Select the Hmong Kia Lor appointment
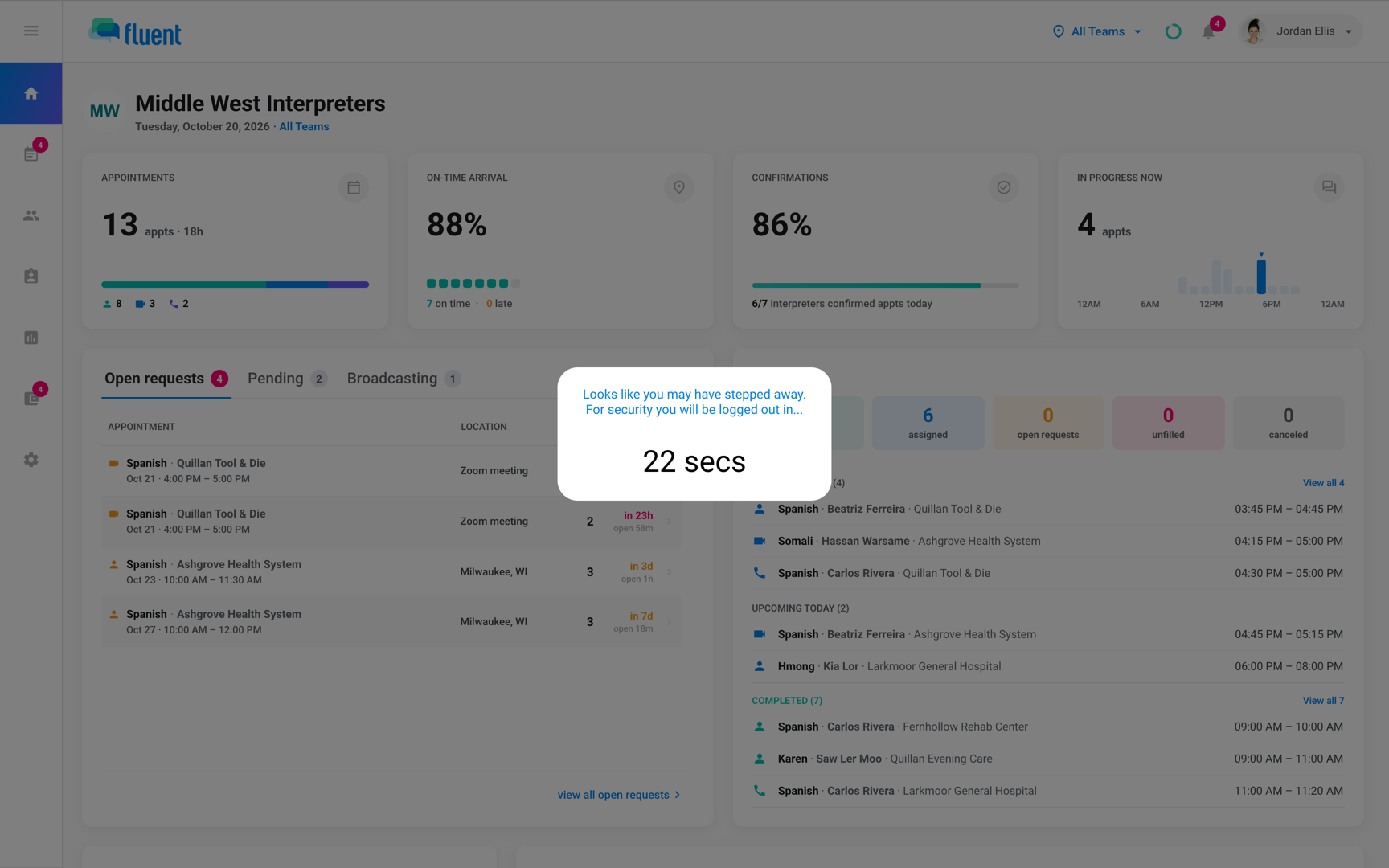The image size is (1389, 868). [1048, 666]
